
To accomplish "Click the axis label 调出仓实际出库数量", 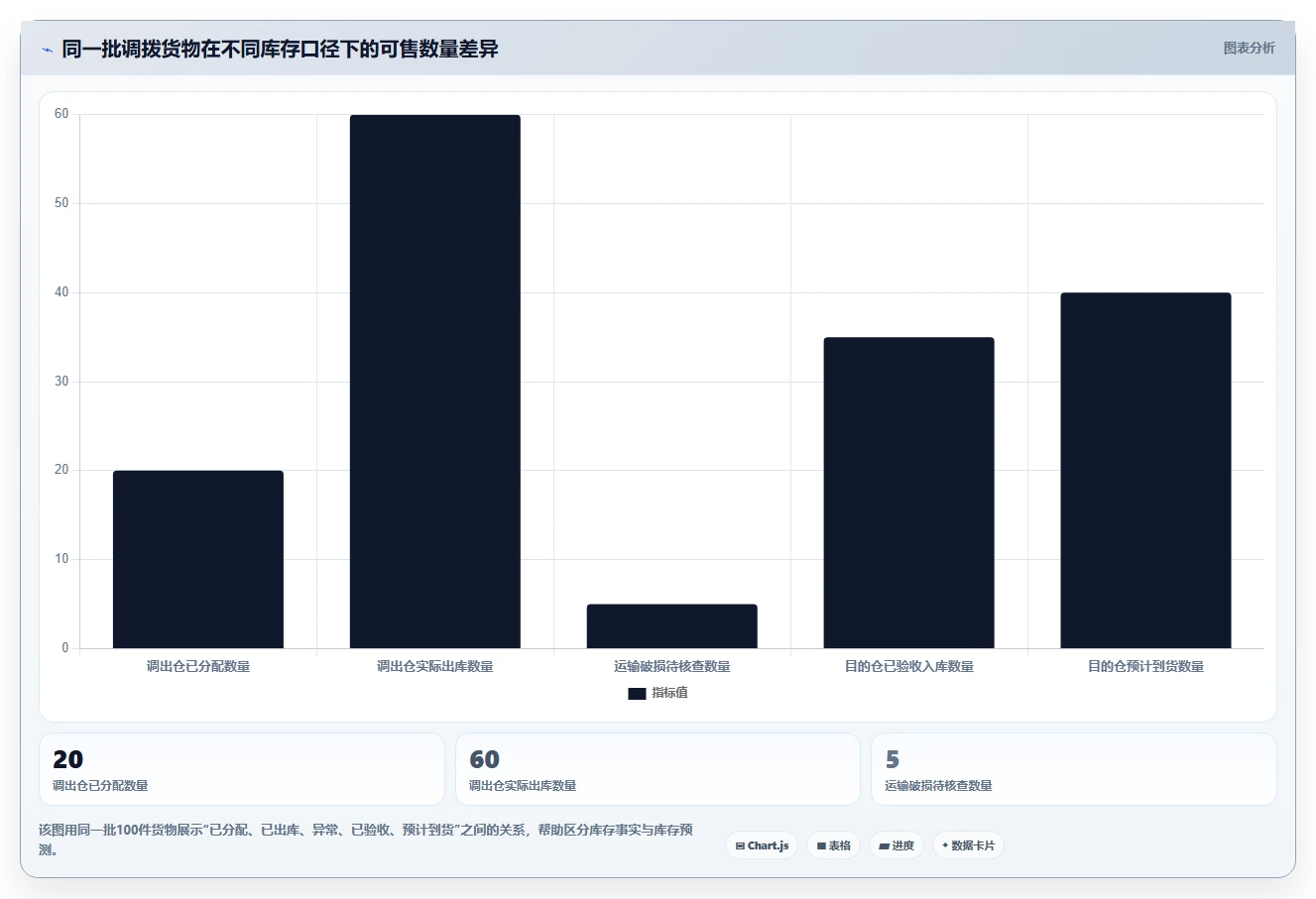I will pyautogui.click(x=435, y=666).
